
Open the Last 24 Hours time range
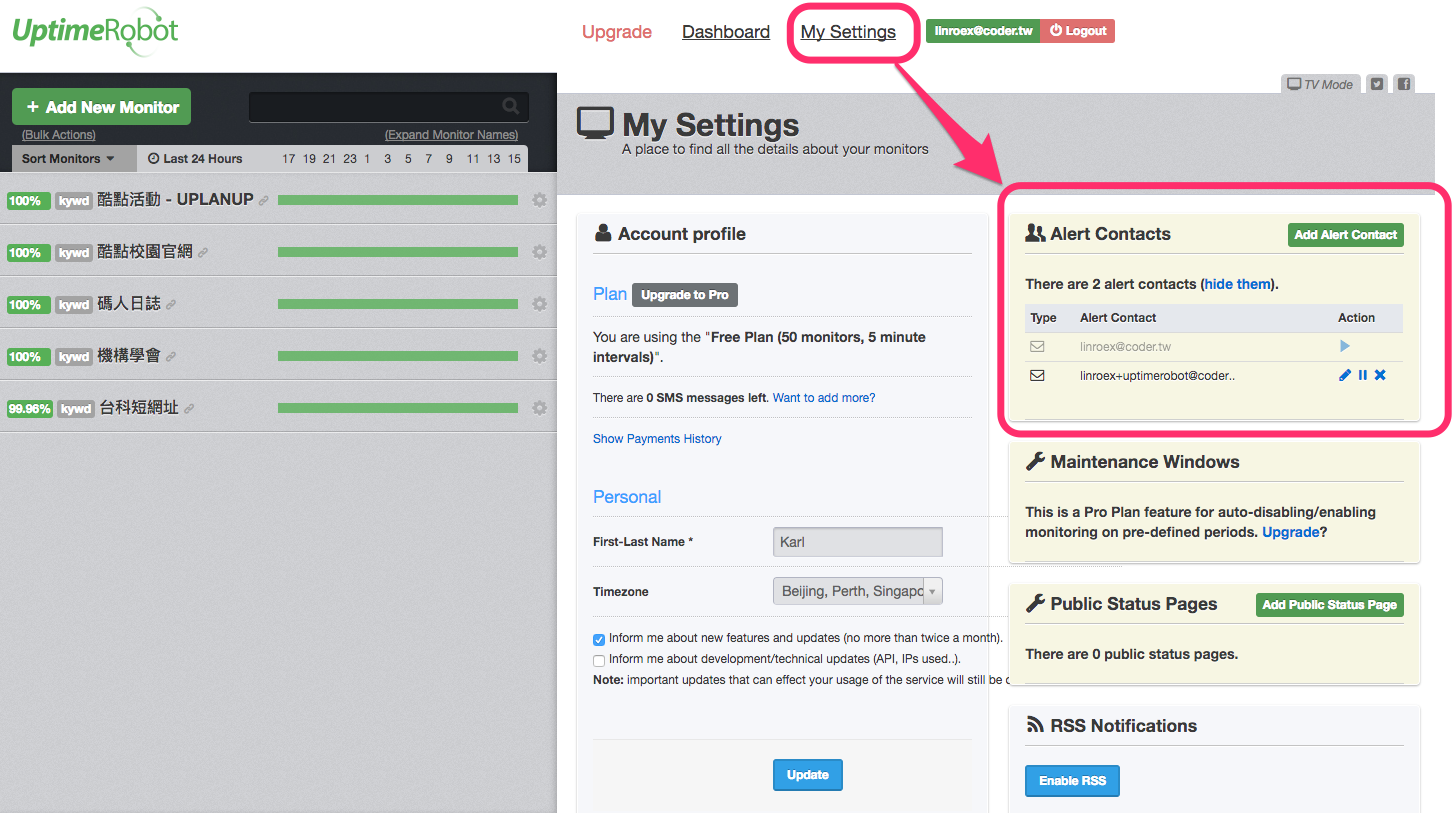[195, 159]
